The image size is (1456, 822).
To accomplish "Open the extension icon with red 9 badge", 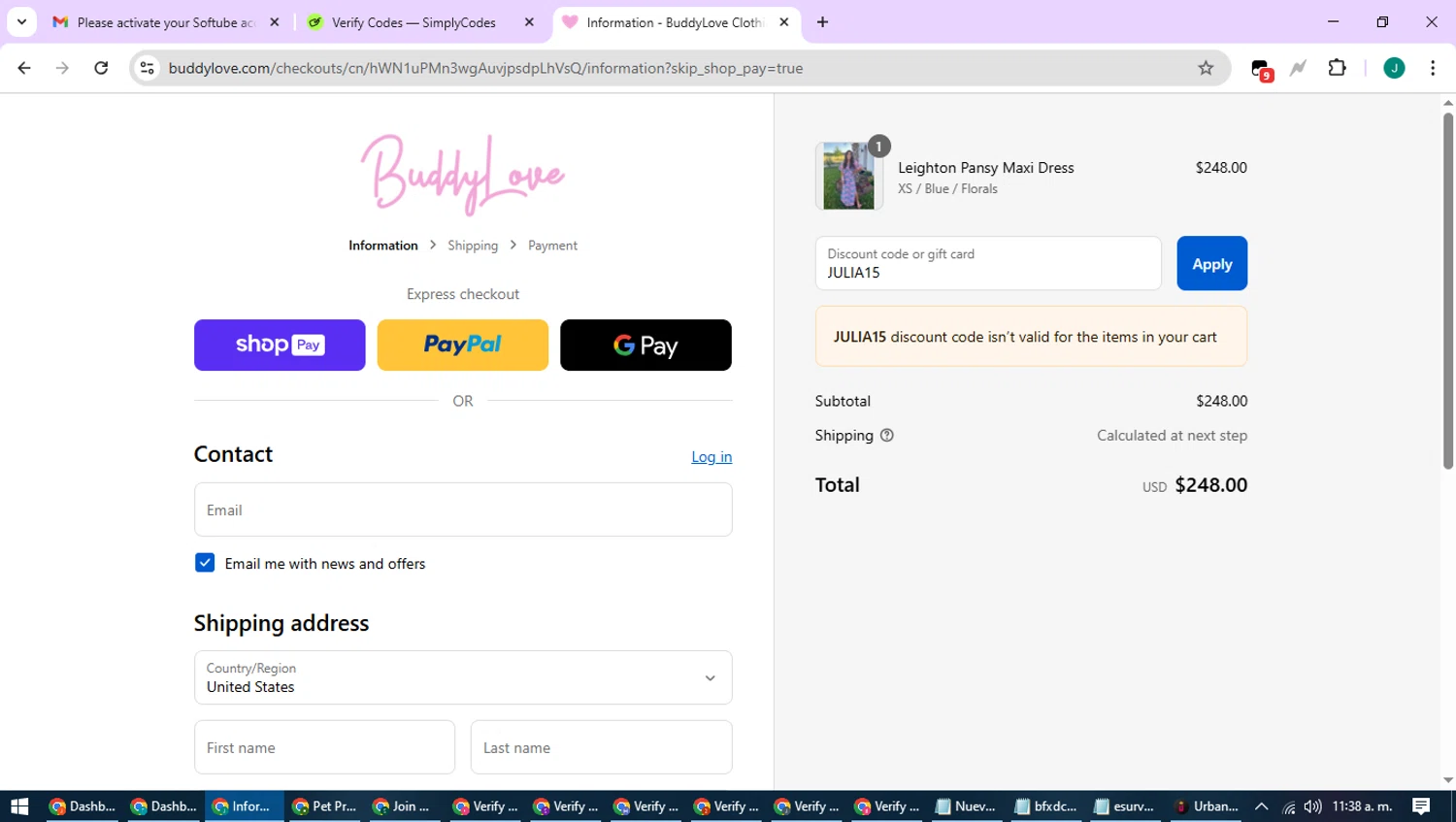I will pos(1261,69).
